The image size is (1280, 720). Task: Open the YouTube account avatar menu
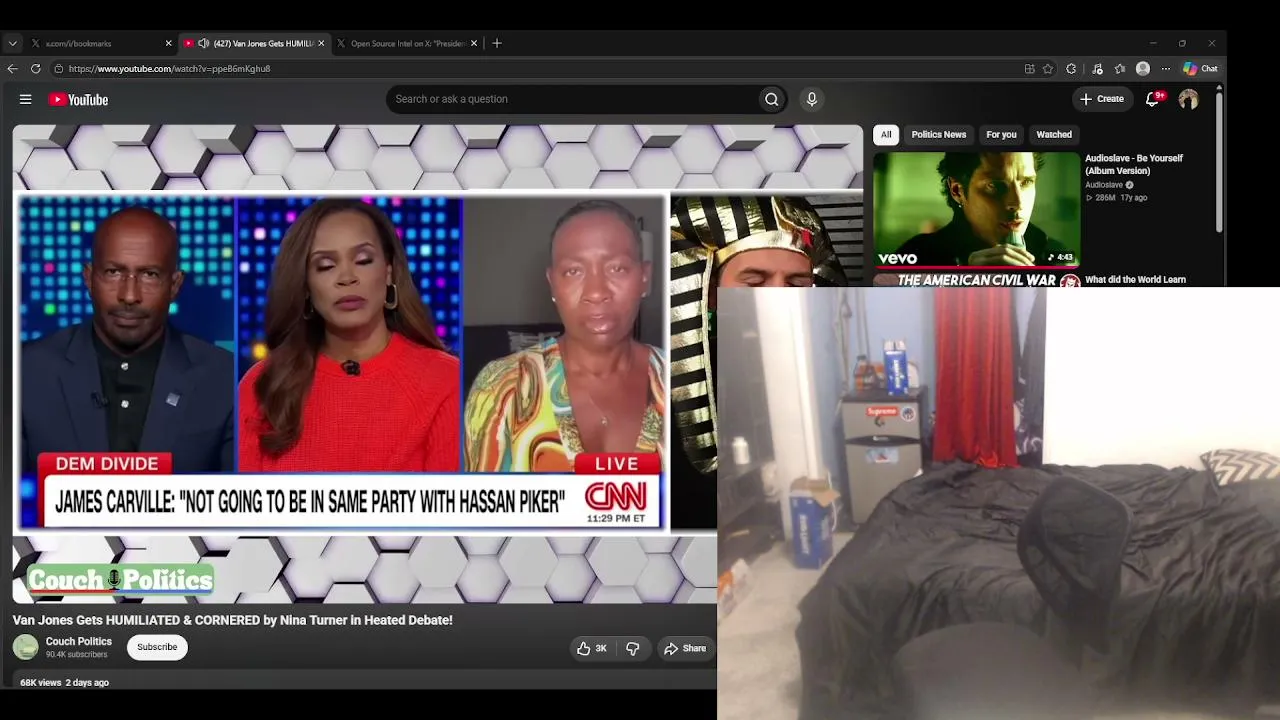pyautogui.click(x=1188, y=99)
